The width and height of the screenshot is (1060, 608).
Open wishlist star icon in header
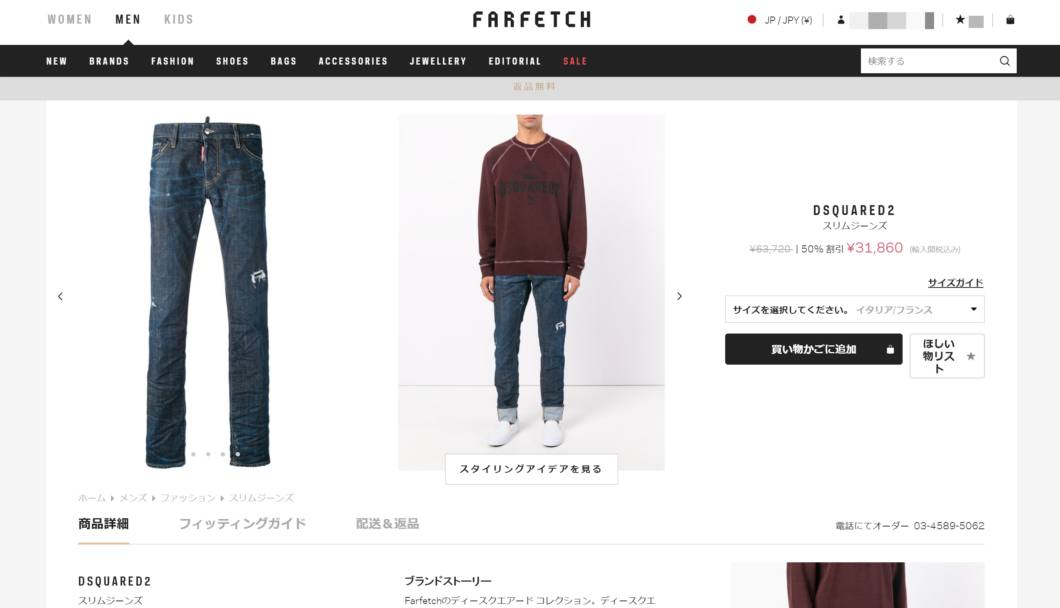[960, 20]
